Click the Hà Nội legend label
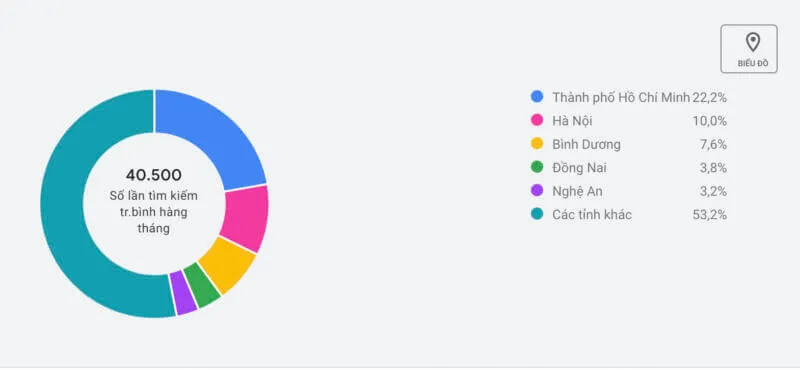 click(x=572, y=121)
